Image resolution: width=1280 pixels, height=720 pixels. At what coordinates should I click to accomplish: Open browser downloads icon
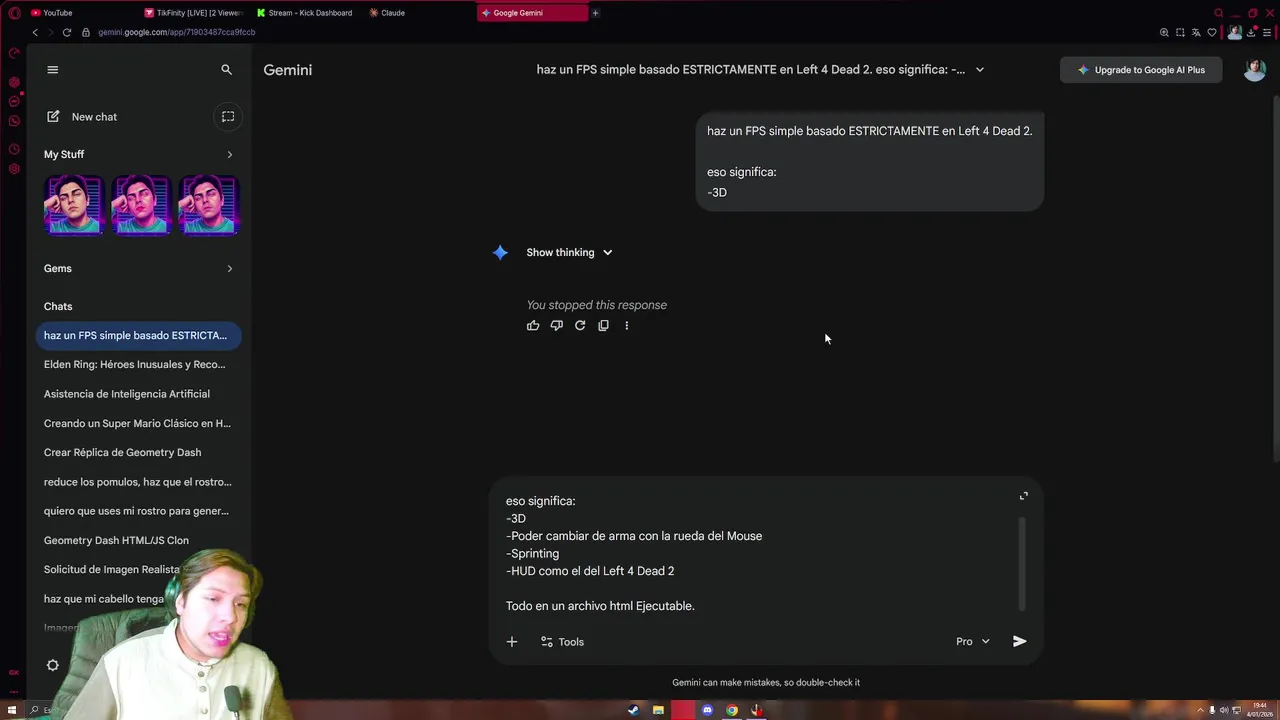point(1249,32)
